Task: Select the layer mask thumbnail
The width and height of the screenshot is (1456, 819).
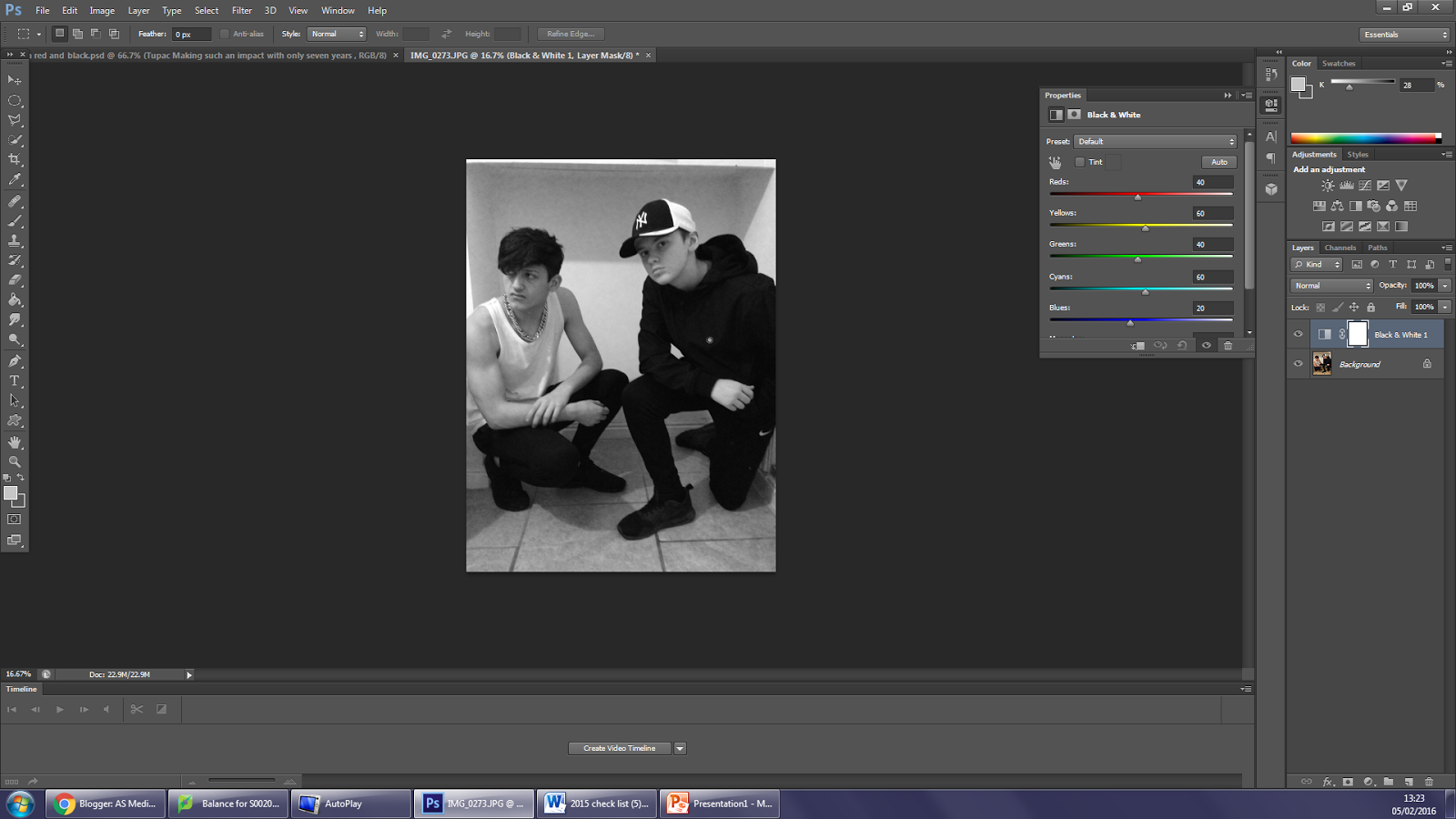Action: point(1357,334)
